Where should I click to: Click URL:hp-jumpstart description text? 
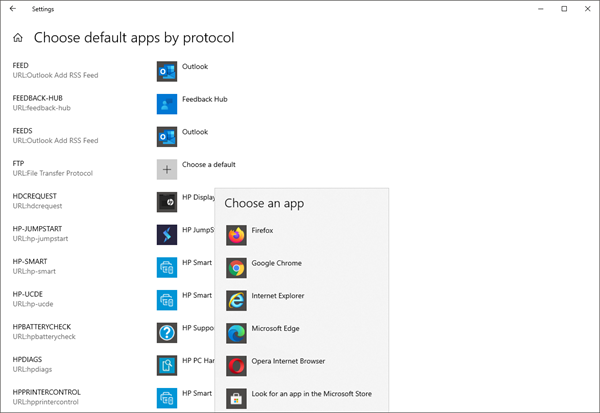click(x=40, y=239)
